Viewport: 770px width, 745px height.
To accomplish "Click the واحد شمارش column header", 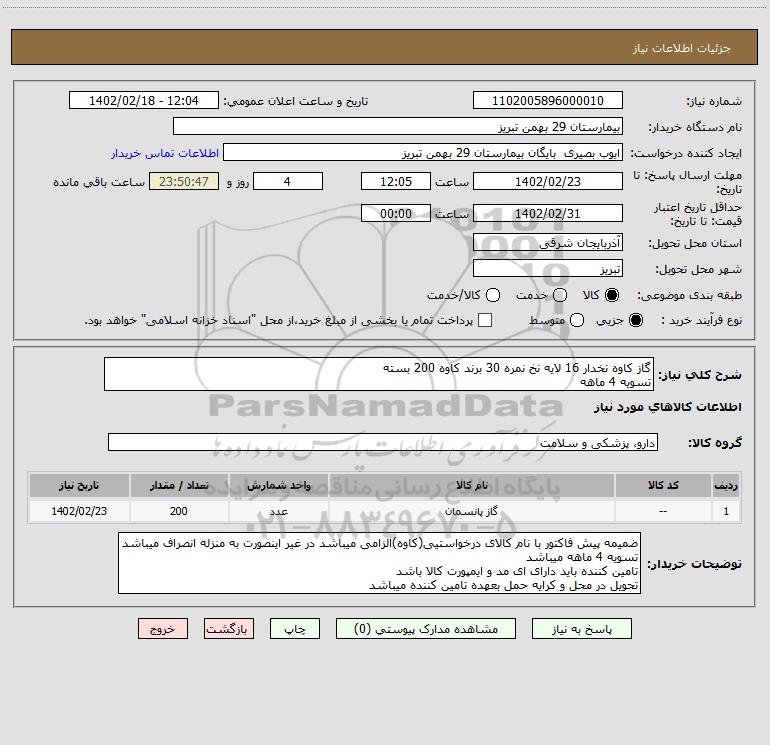I will pos(278,485).
